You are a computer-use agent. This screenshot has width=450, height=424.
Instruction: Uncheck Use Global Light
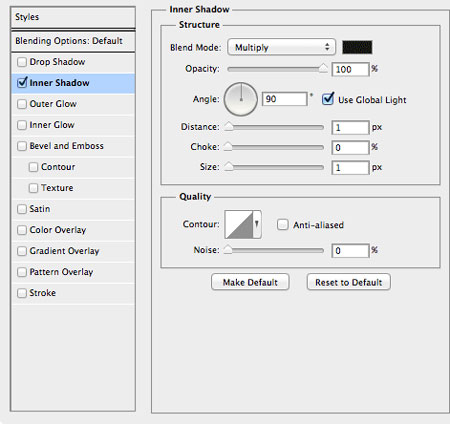pyautogui.click(x=328, y=99)
